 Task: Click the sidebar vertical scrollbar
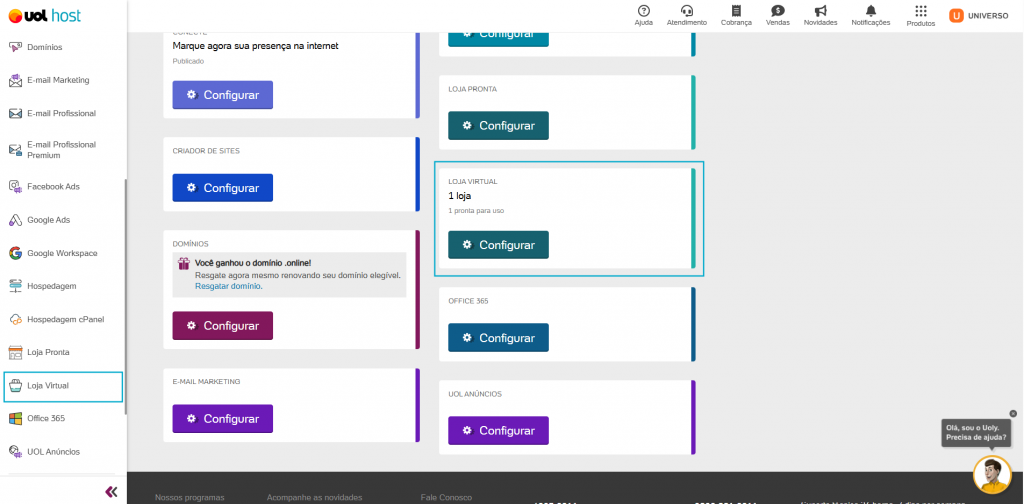(x=125, y=296)
